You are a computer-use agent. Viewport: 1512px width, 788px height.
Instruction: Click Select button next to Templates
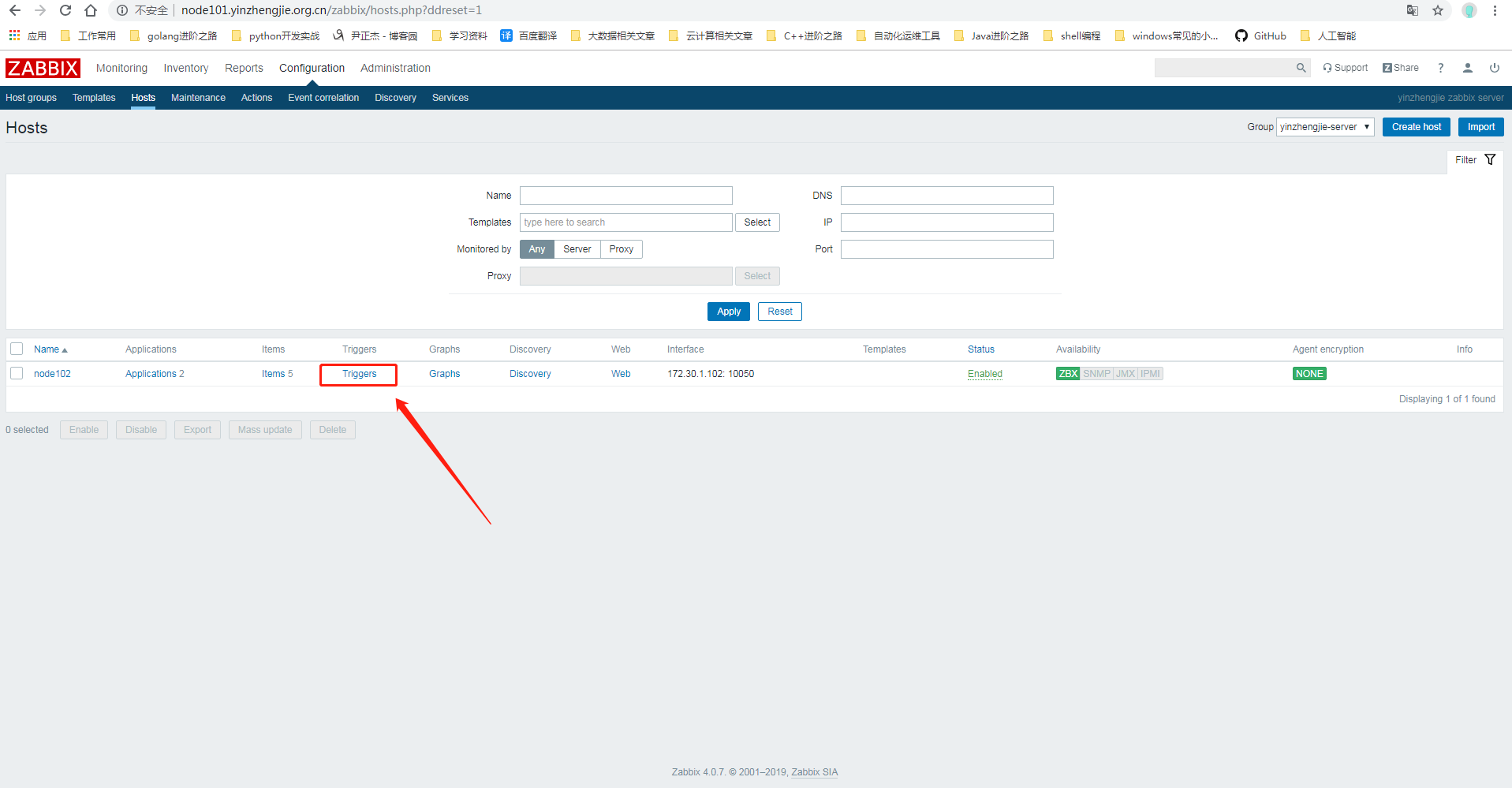pos(757,222)
